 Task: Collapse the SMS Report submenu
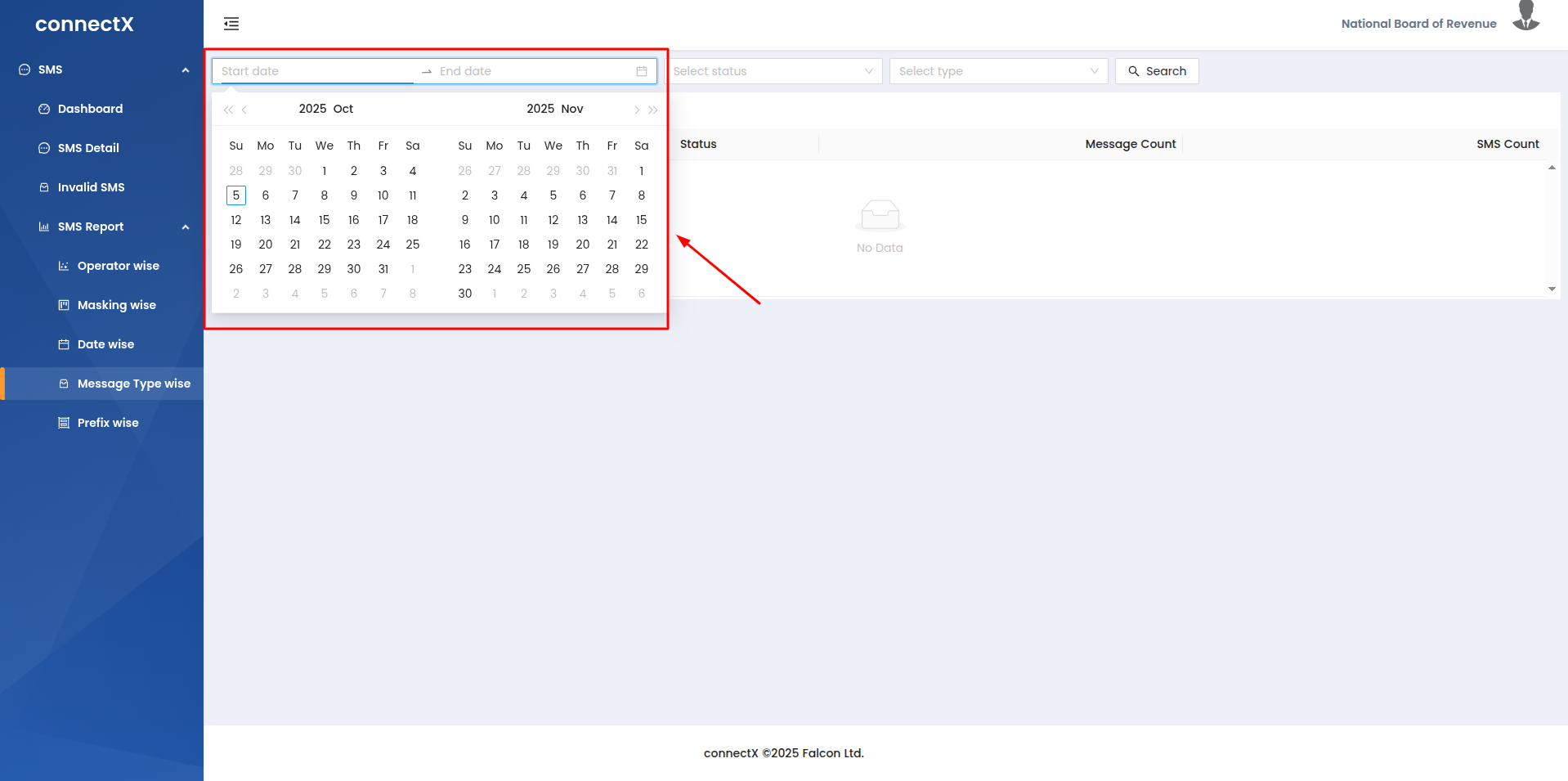coord(186,227)
